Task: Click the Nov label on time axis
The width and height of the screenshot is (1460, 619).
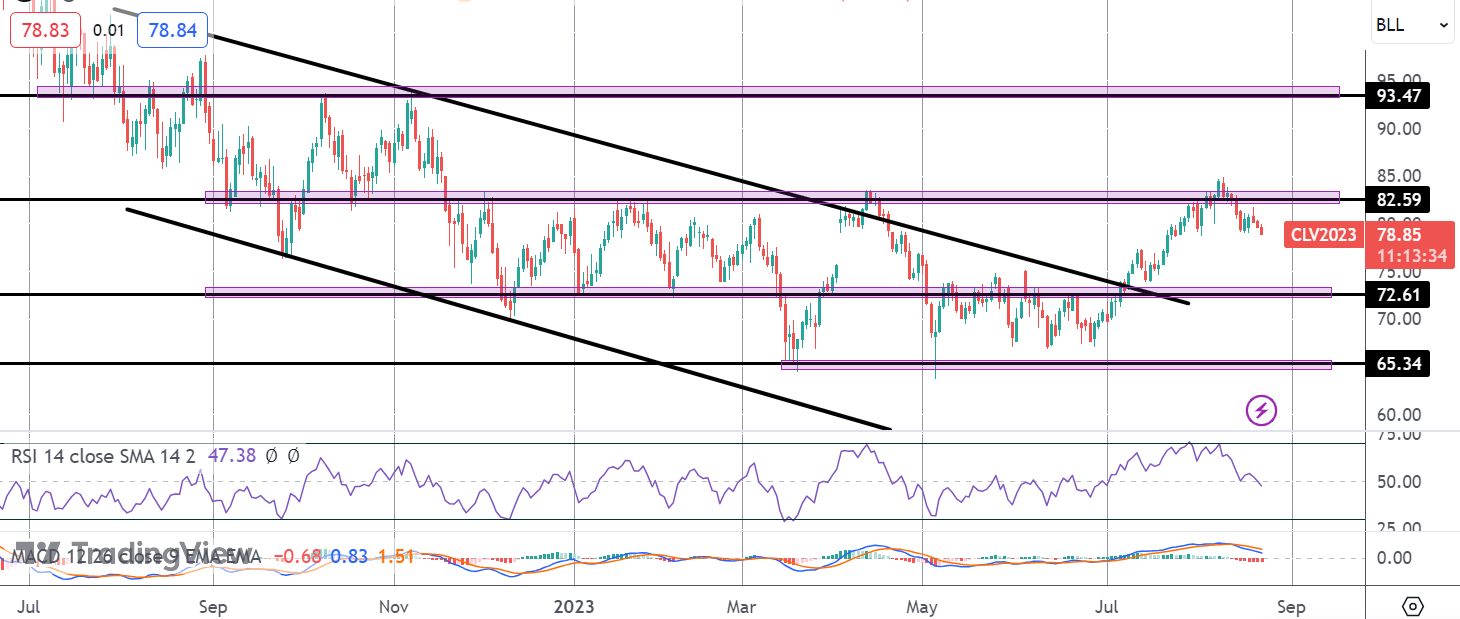Action: (395, 606)
